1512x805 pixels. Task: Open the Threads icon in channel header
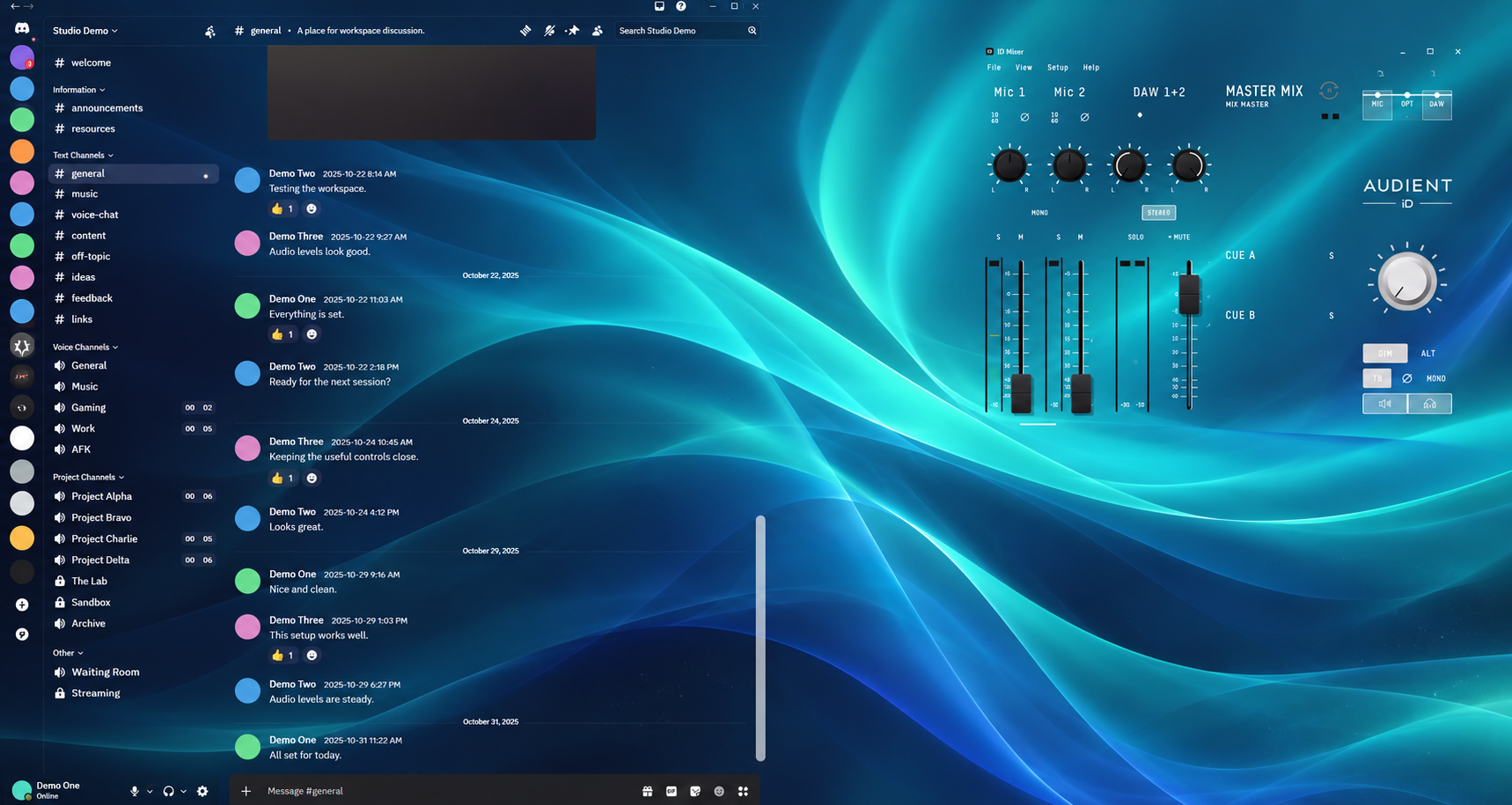(x=525, y=31)
